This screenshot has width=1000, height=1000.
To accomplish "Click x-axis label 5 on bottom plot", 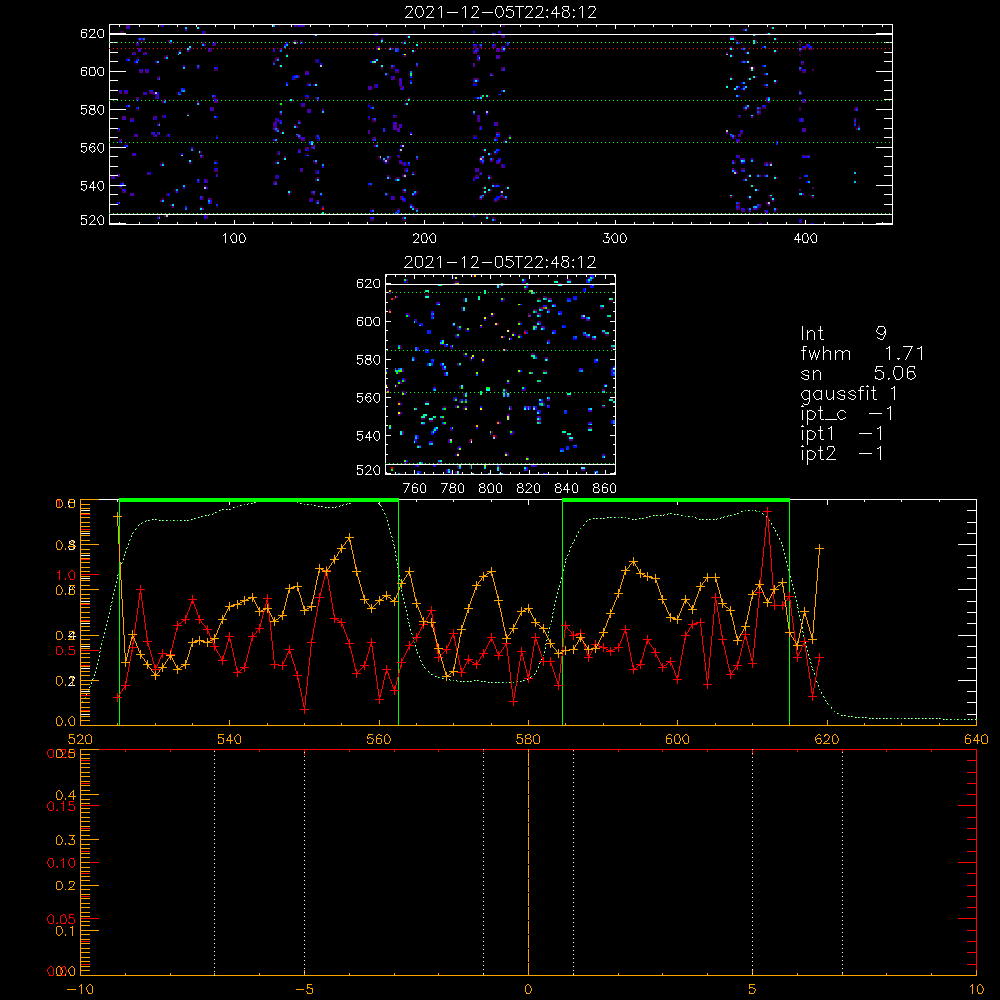I will [753, 989].
